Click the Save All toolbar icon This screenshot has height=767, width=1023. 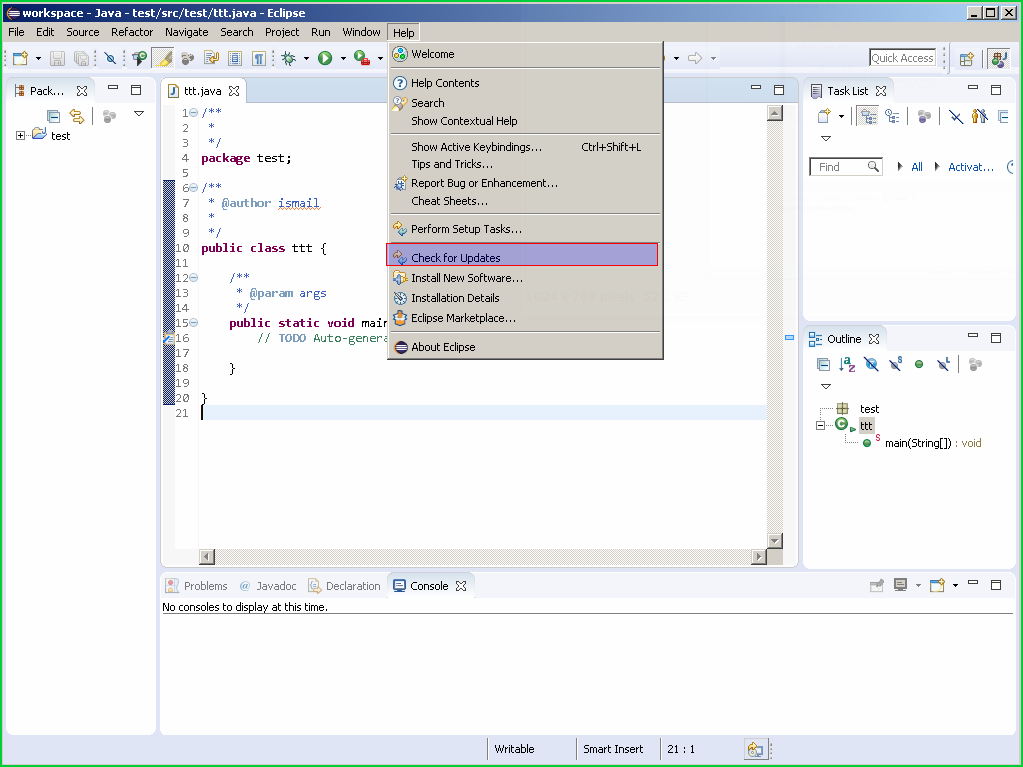(x=81, y=58)
